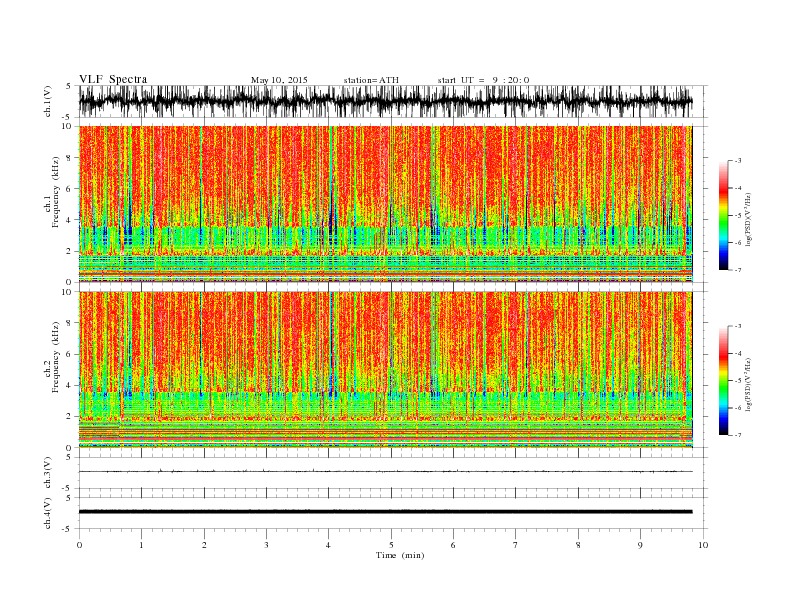The width and height of the screenshot is (792, 612).
Task: Click the ch.1 log(PSD) color bar
Action: pyautogui.click(x=723, y=215)
